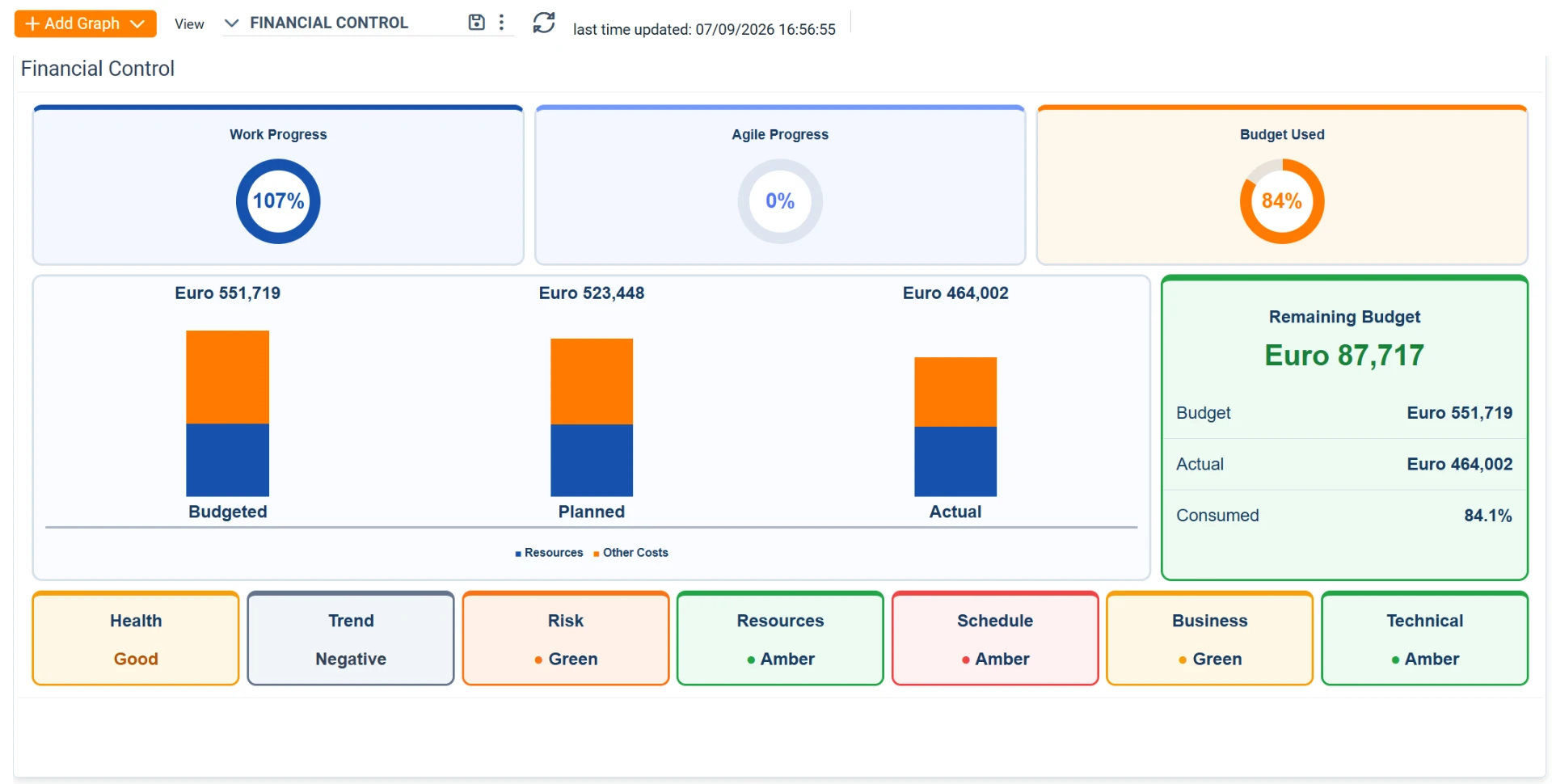Viewport: 1552px width, 784px height.
Task: Click the Euro 523,448 planned total
Action: (592, 293)
